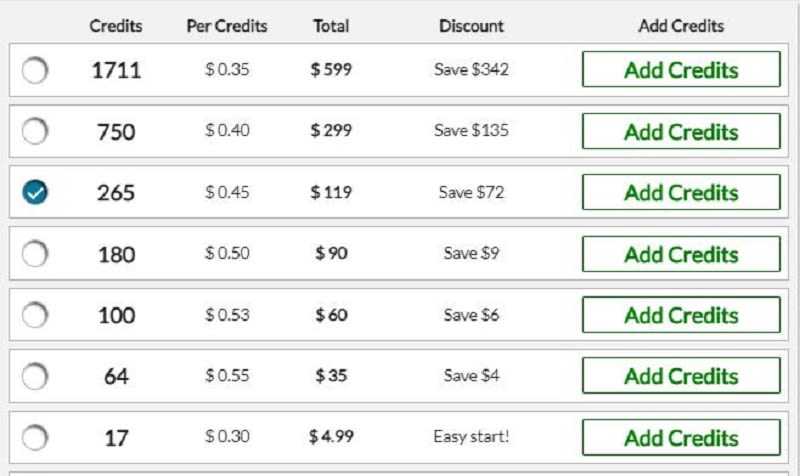Add Credits for the $90 package
Image resolution: width=800 pixels, height=476 pixels.
point(681,254)
